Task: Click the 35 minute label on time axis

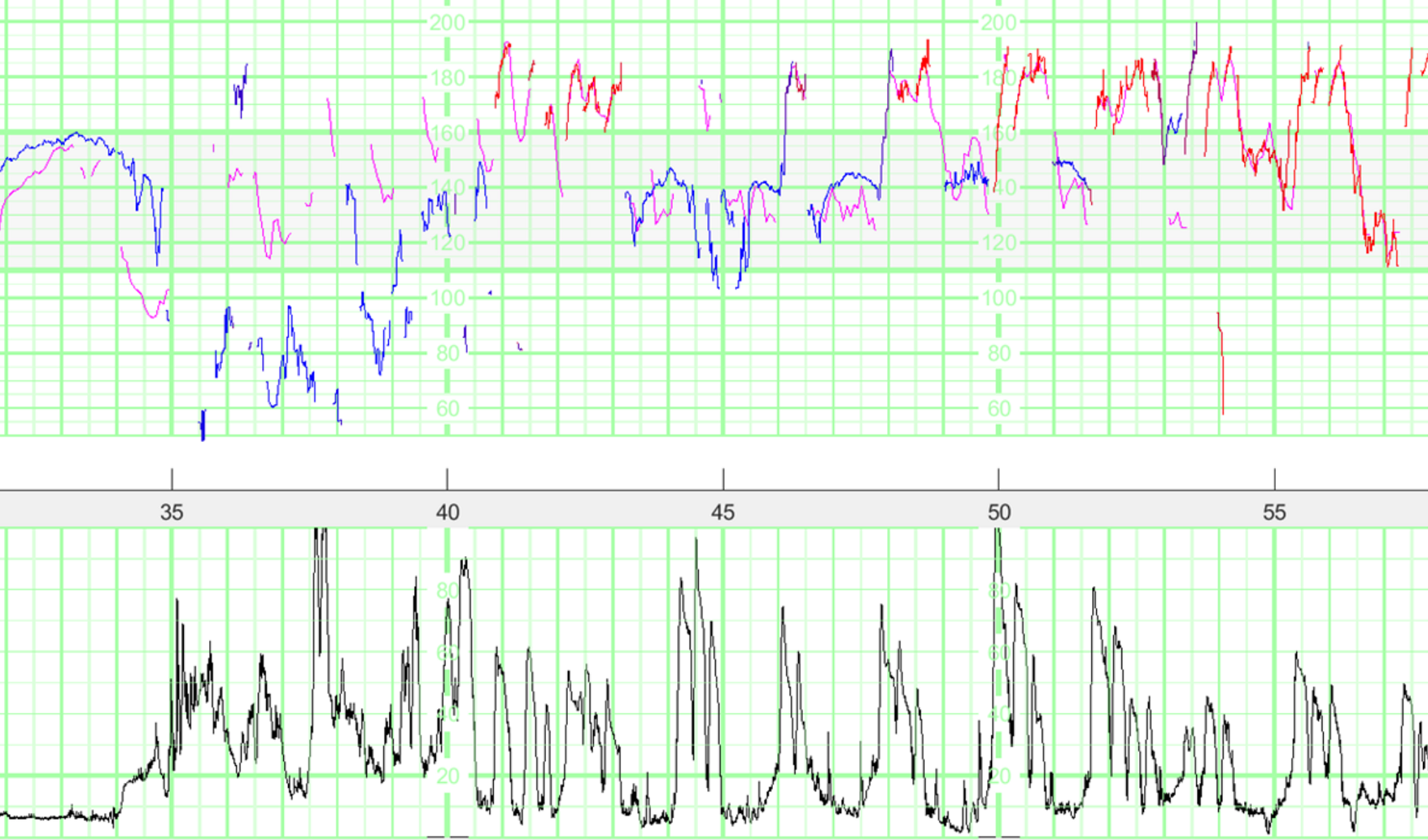Action: [x=171, y=512]
